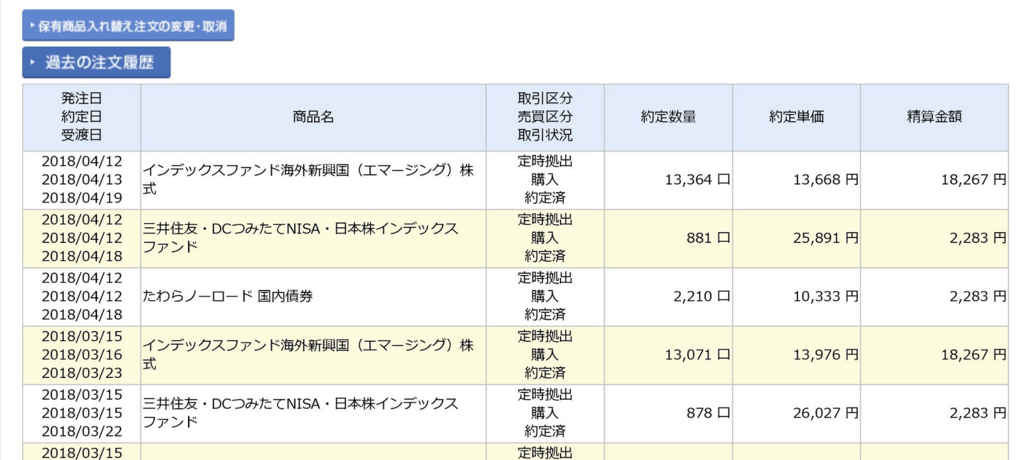Image resolution: width=1024 pixels, height=460 pixels.
Task: Click the arrow icon on 保有商品入れ替え注文の変更・取消
Action: [32, 25]
